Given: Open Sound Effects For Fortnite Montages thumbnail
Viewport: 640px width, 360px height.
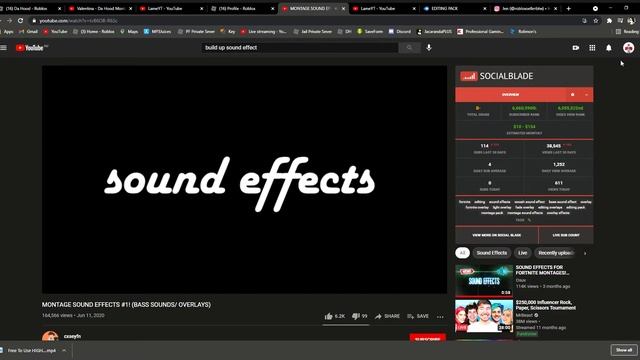Looking at the screenshot, I should 484,280.
